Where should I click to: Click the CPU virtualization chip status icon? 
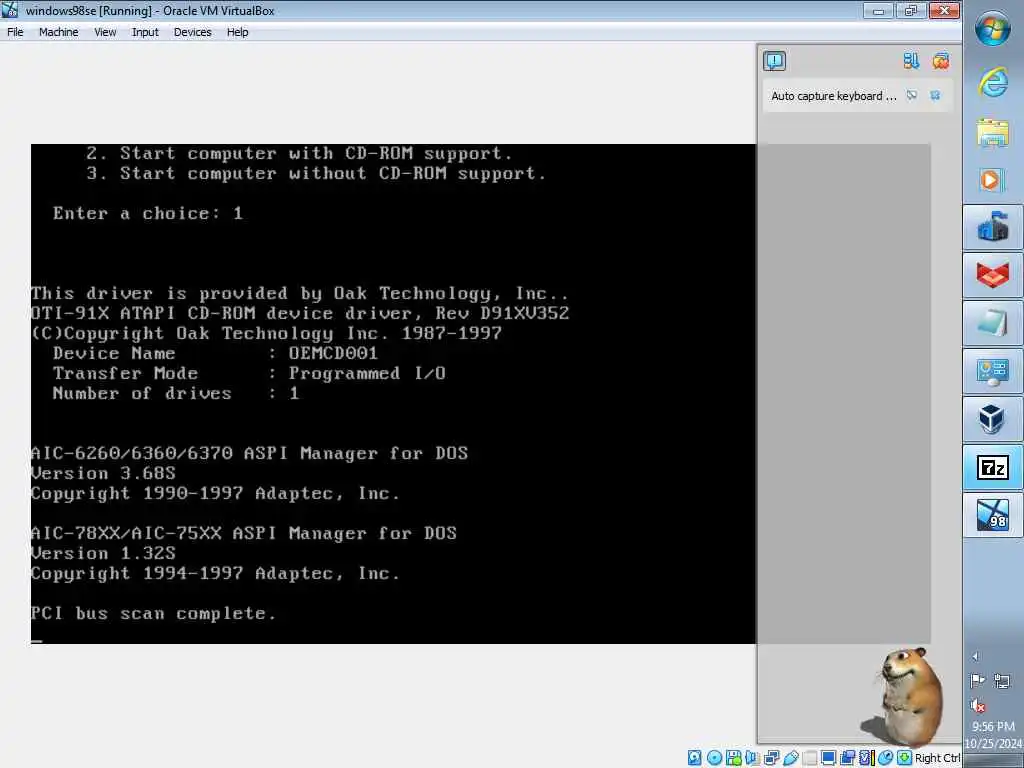click(867, 758)
